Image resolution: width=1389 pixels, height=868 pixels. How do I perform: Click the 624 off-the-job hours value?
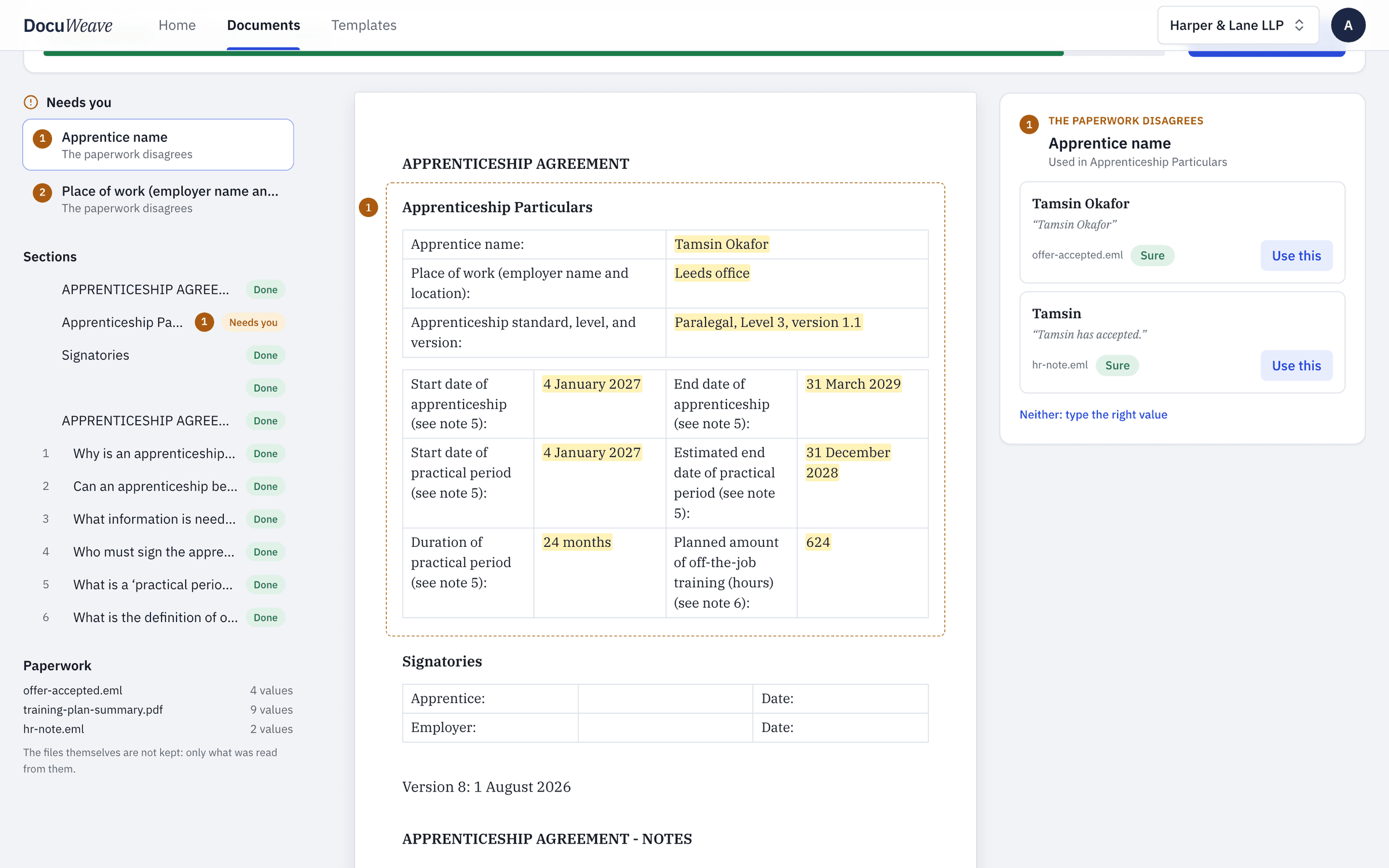point(818,542)
